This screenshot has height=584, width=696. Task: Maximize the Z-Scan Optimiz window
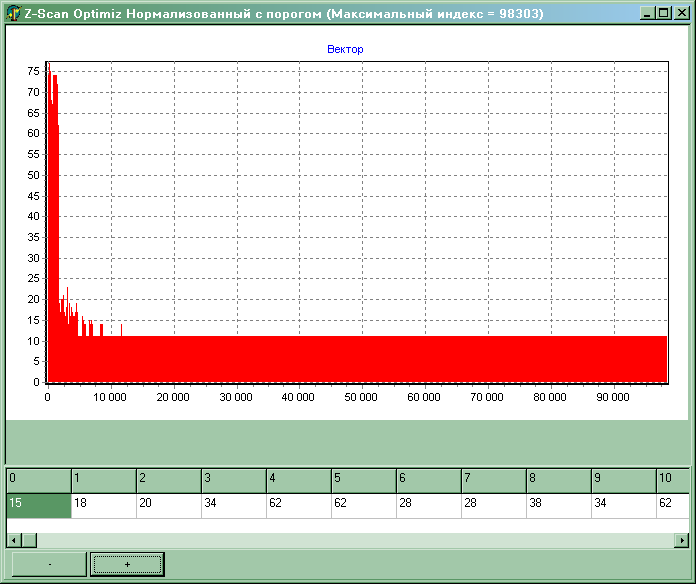pos(664,13)
